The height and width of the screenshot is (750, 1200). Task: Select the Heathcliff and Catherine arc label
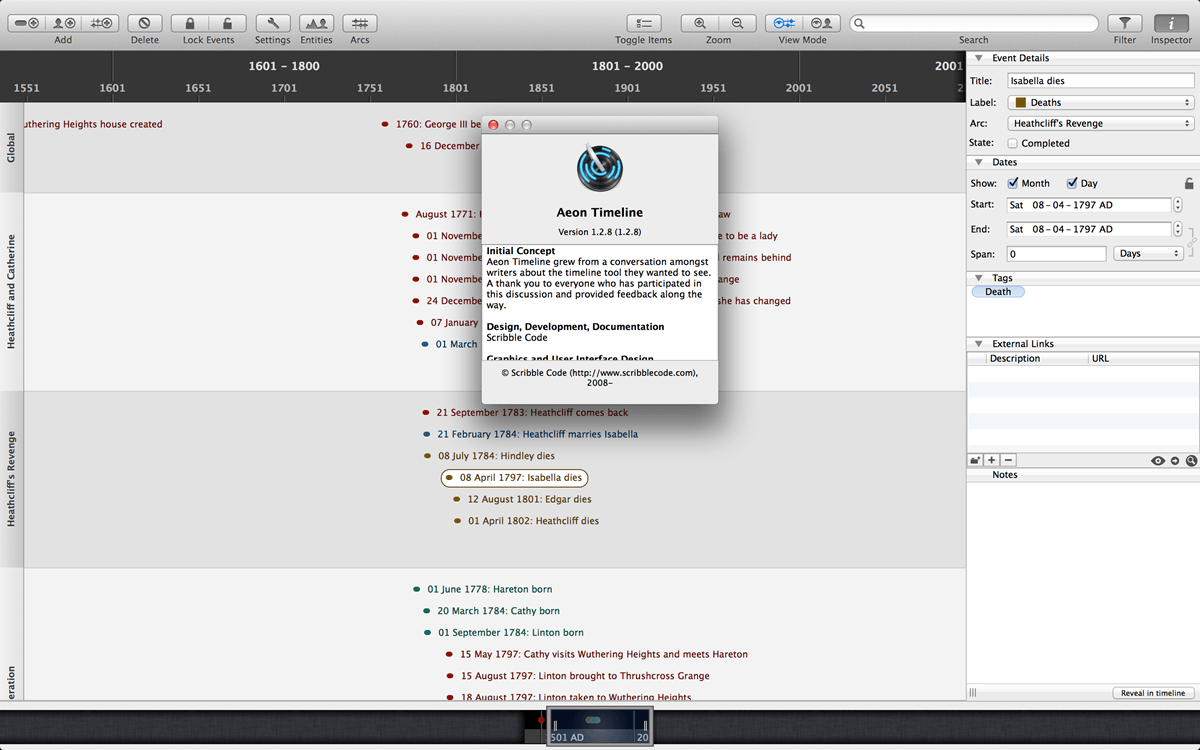(x=11, y=291)
